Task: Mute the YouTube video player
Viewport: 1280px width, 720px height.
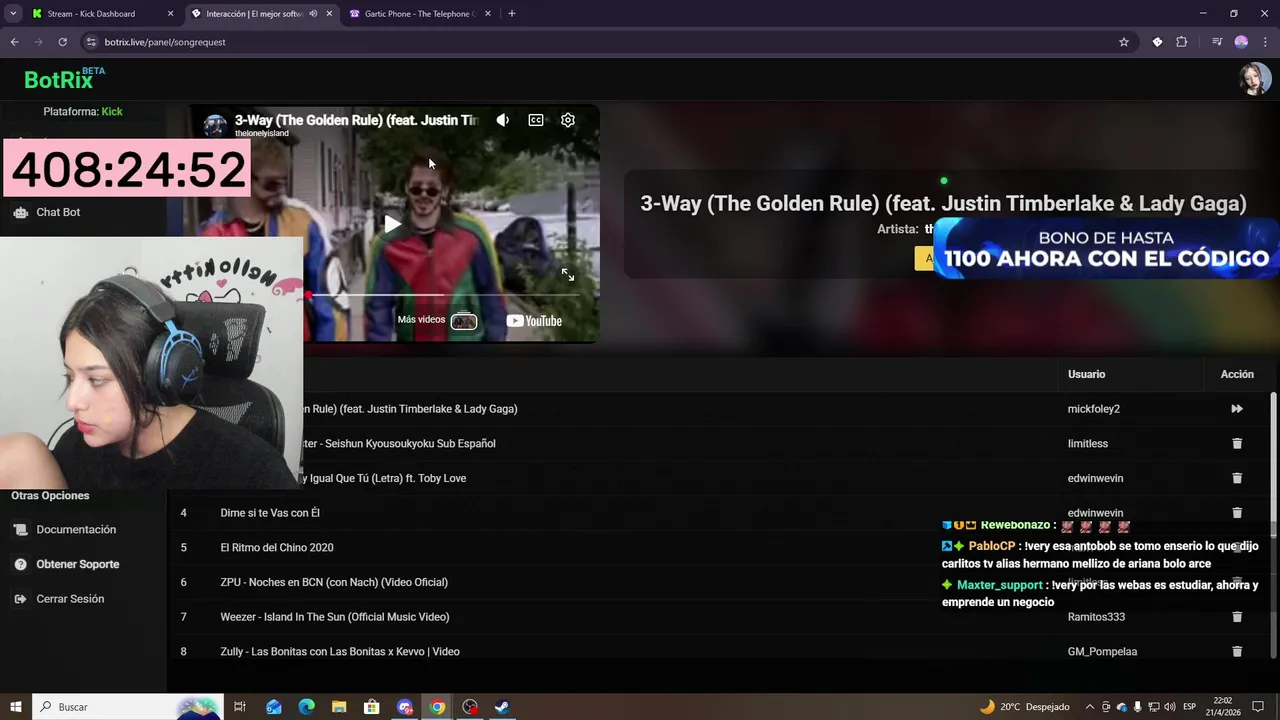Action: pos(503,120)
